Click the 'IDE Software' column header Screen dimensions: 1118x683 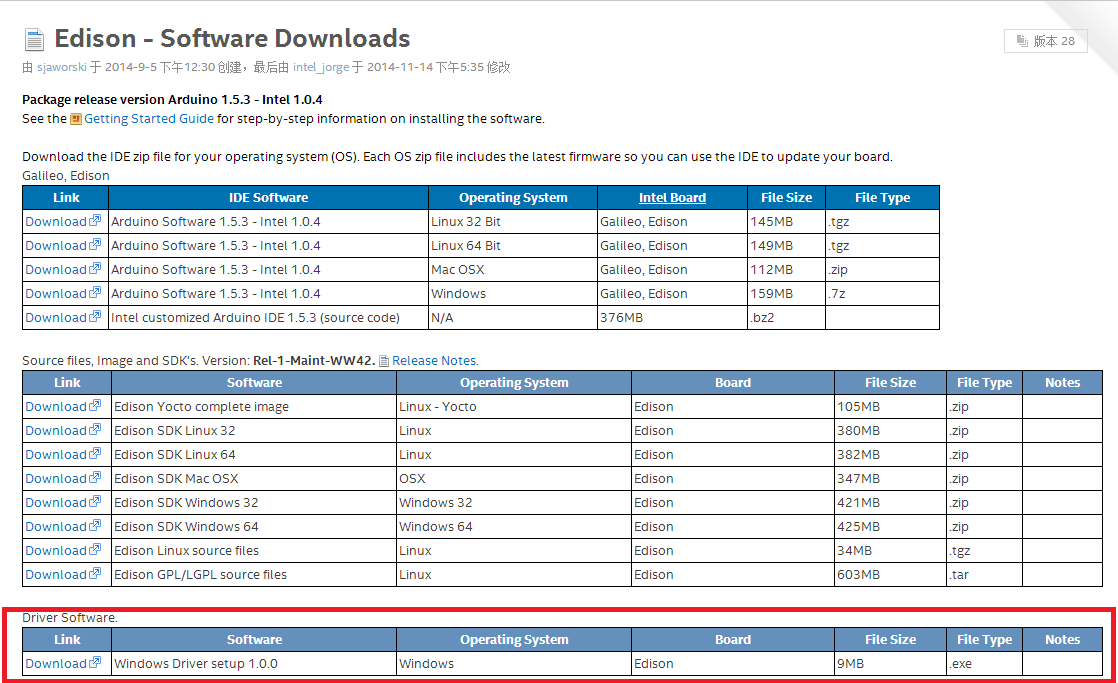268,197
